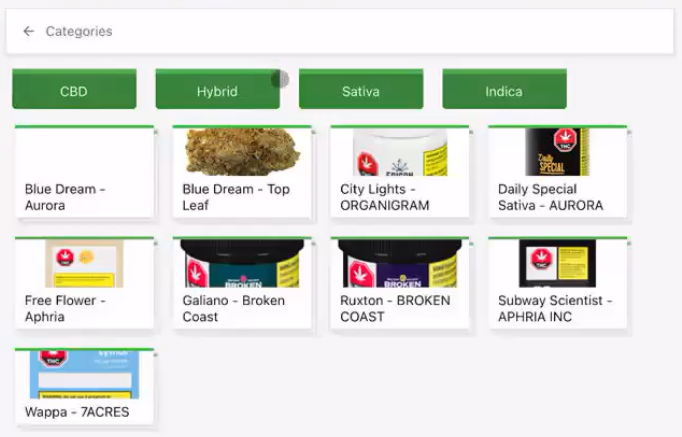Select the Hybrid category filter
The height and width of the screenshot is (437, 682).
coord(217,91)
